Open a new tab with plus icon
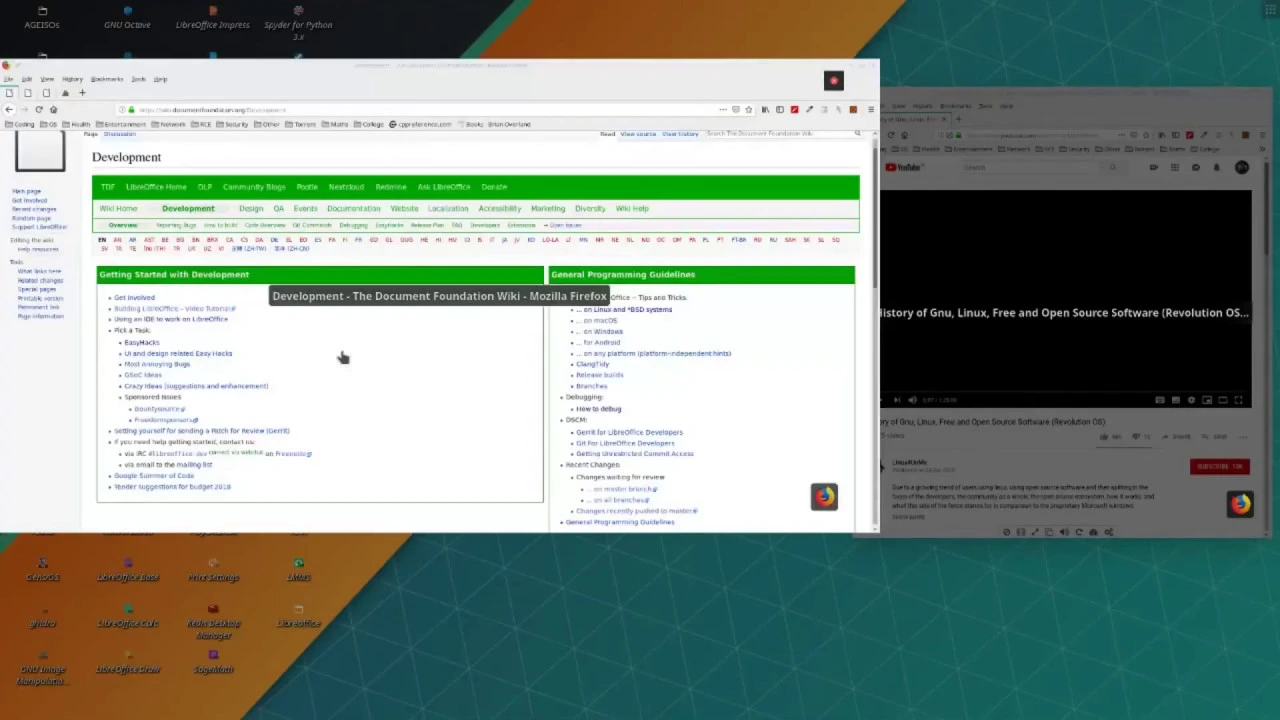Viewport: 1280px width, 720px height. (82, 93)
